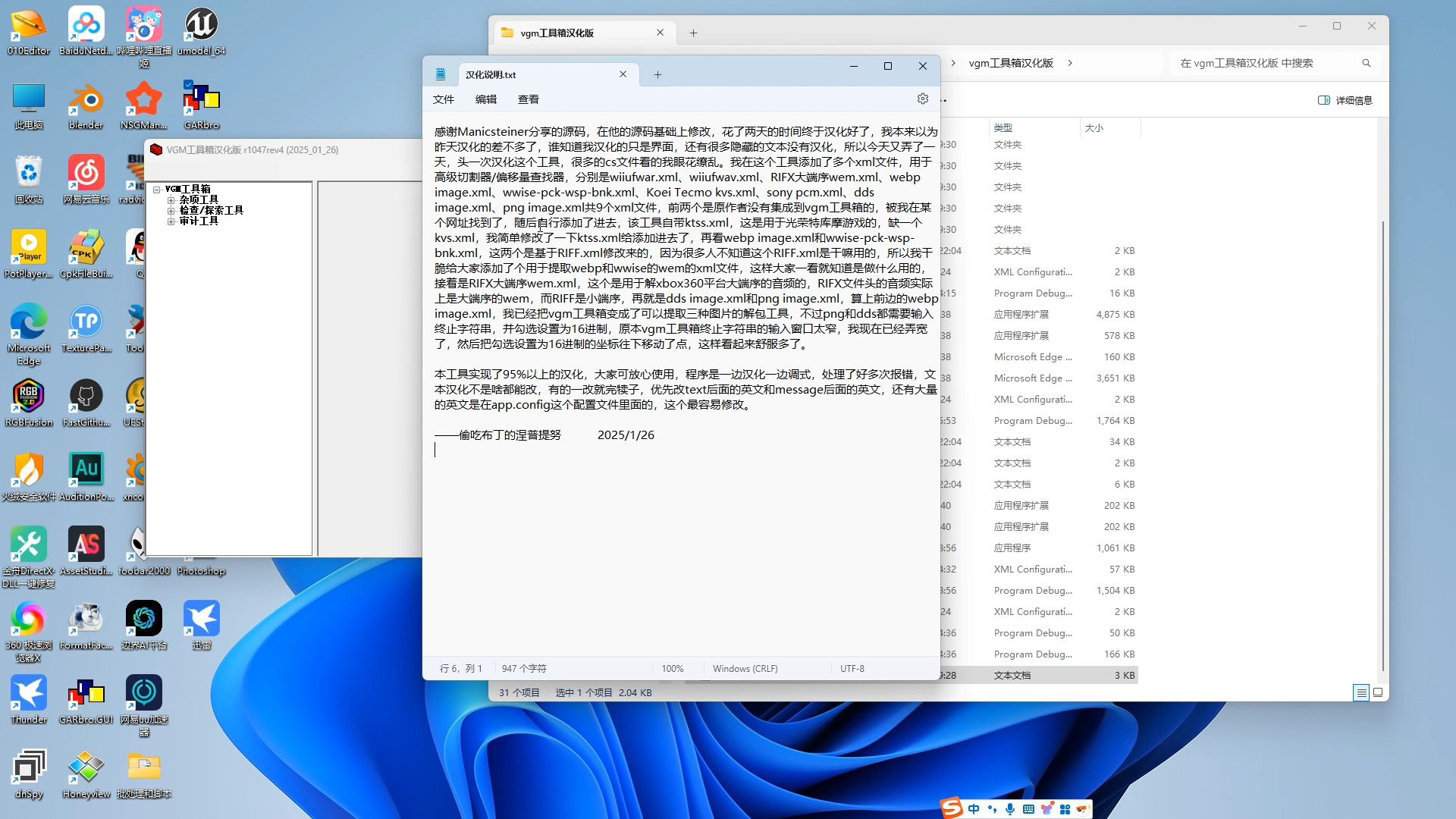1456x819 pixels.
Task: Select the RGBFusion desktop icon
Action: (x=29, y=403)
